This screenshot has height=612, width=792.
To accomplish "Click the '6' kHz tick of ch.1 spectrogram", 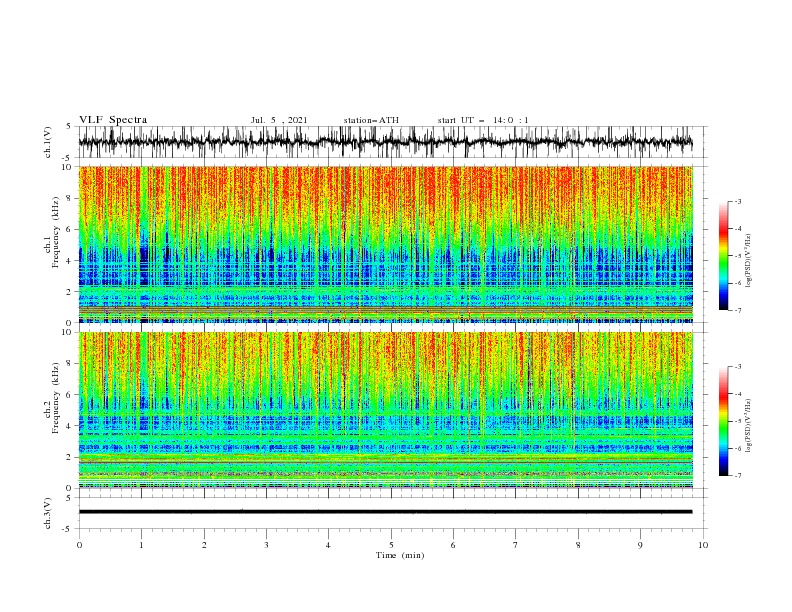I will coord(70,230).
